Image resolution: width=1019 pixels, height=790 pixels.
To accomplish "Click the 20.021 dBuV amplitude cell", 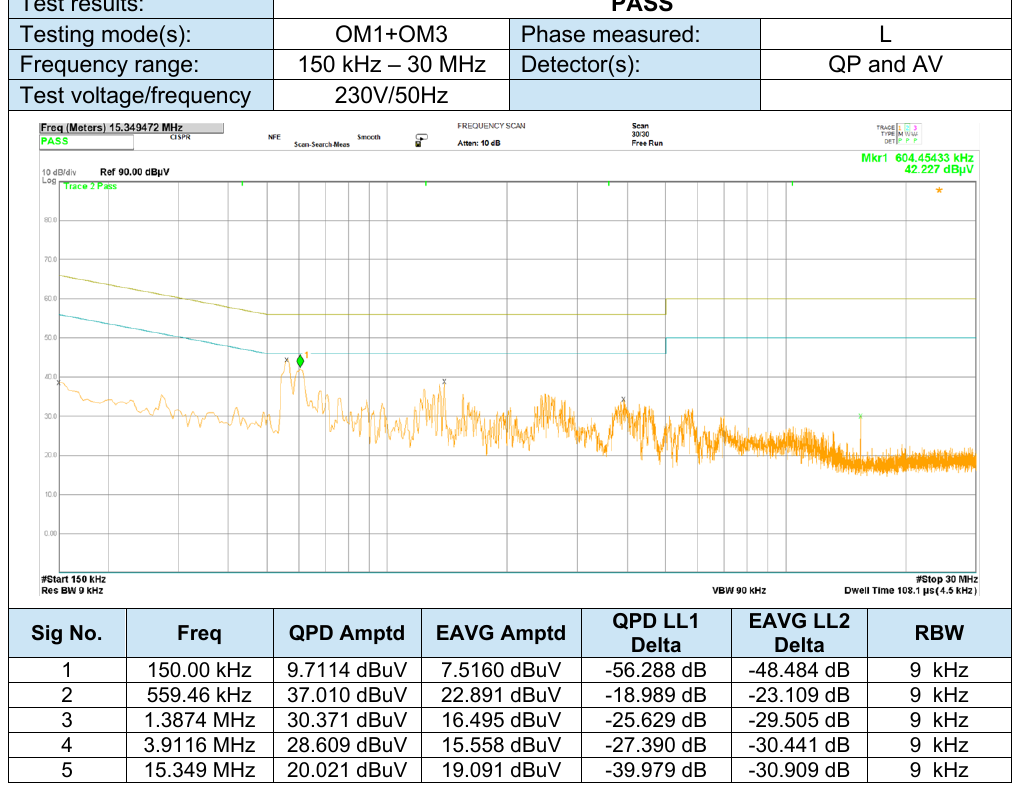I will (x=347, y=770).
